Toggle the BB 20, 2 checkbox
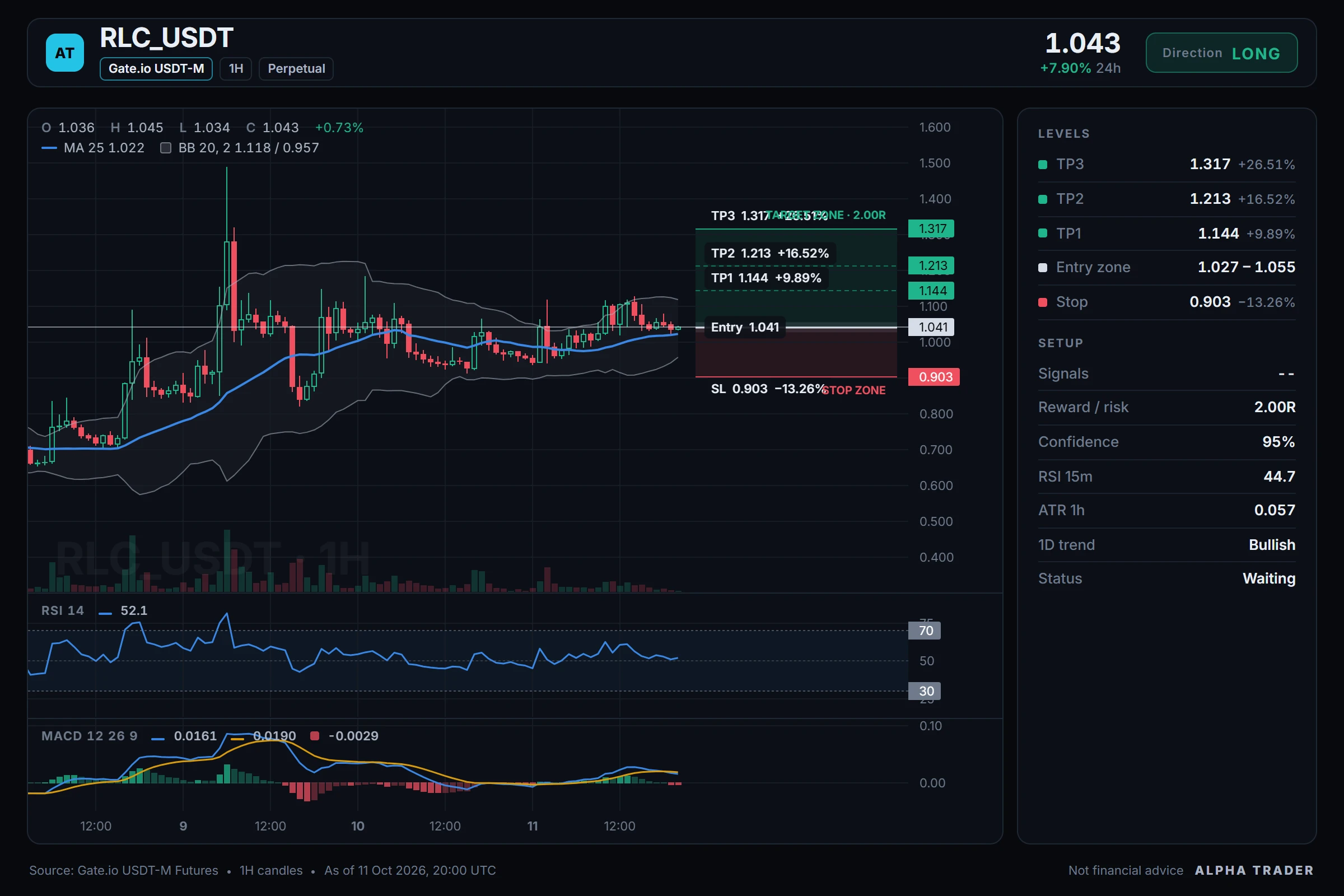Screen dimensions: 1344x896 pos(166,148)
